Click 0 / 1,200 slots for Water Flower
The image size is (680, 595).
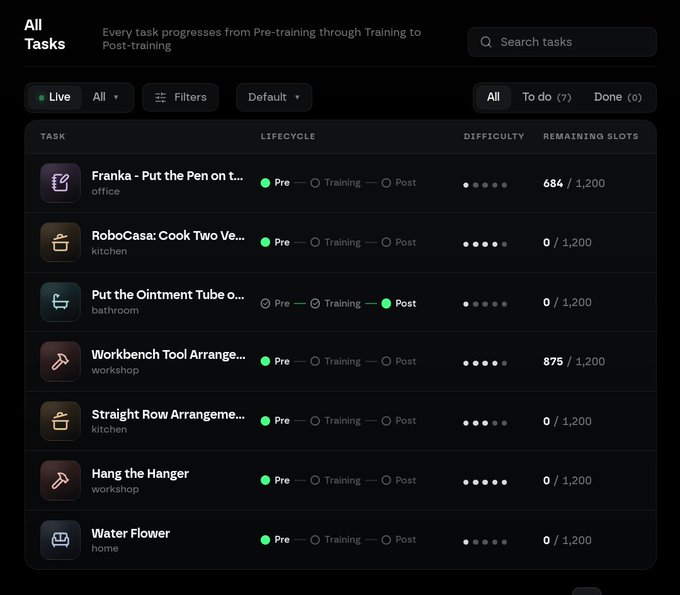567,540
